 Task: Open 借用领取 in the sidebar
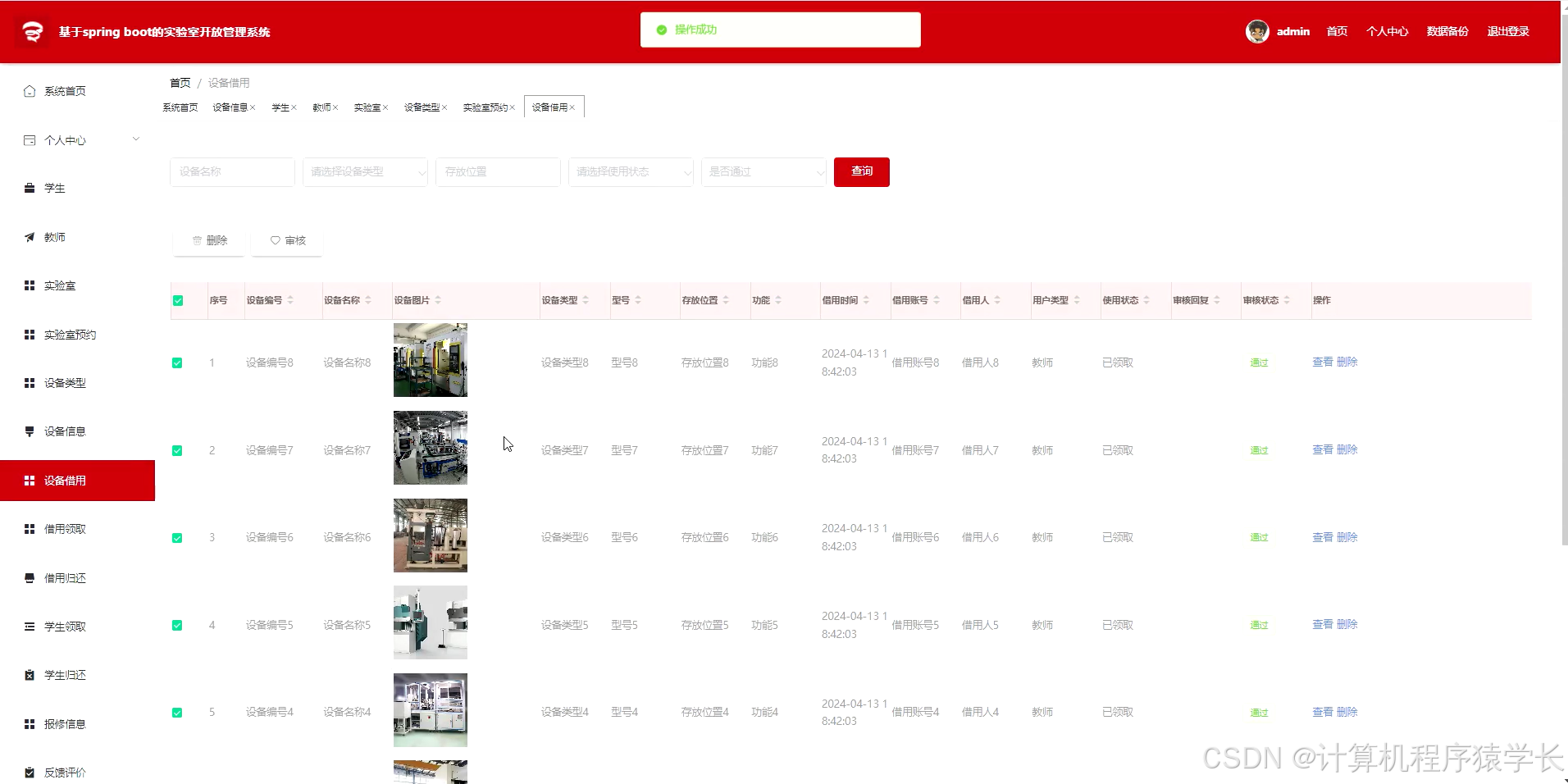tap(77, 529)
